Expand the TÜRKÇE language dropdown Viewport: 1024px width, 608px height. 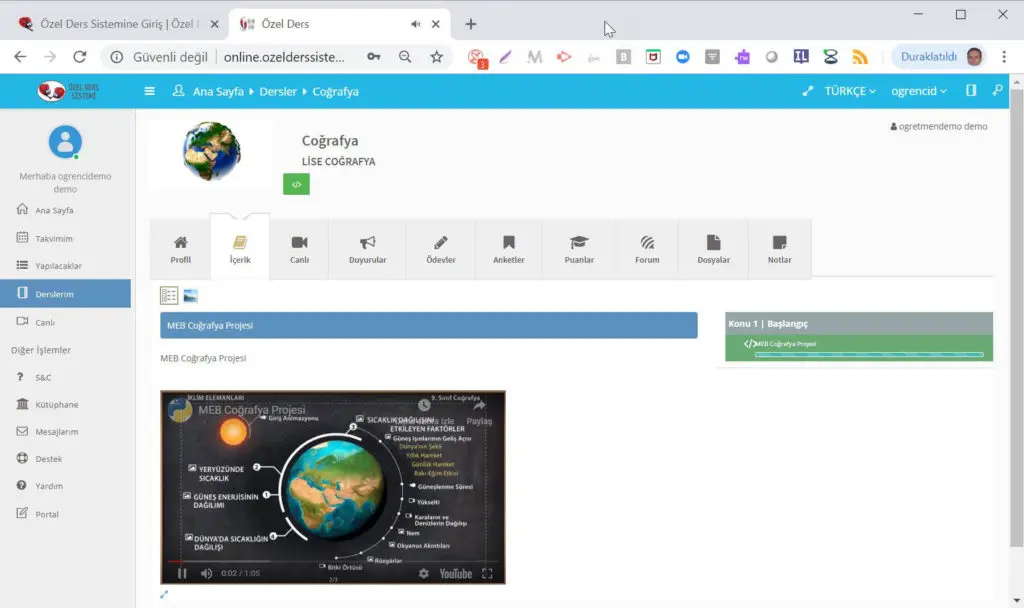point(849,91)
